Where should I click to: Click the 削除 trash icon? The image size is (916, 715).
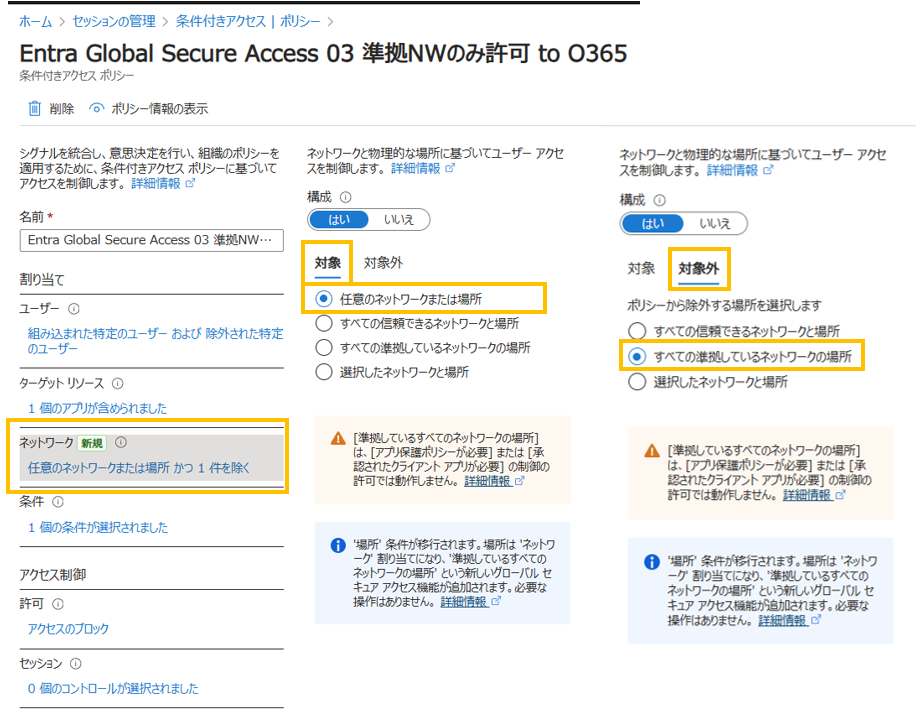click(x=34, y=109)
